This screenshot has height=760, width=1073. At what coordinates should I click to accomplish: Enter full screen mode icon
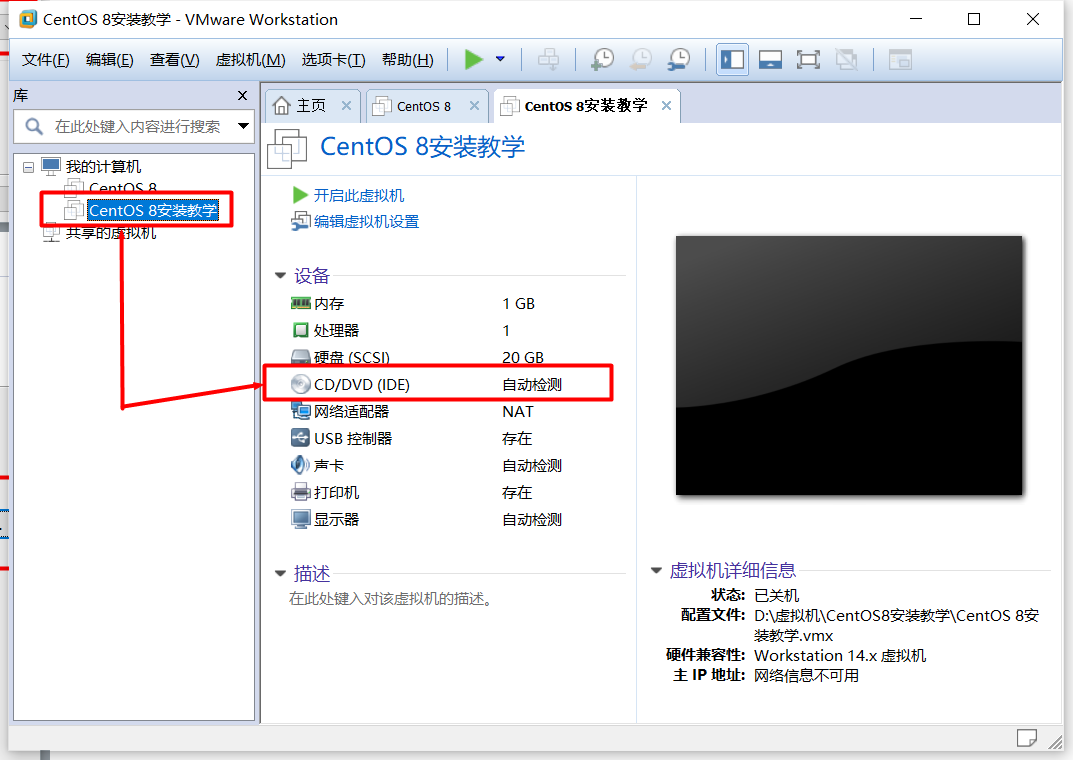(x=808, y=60)
